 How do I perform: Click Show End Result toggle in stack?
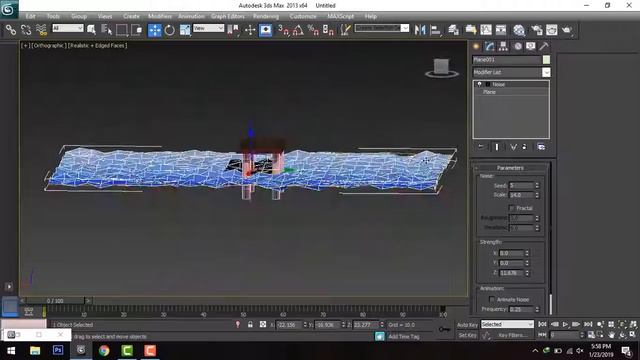(497, 147)
